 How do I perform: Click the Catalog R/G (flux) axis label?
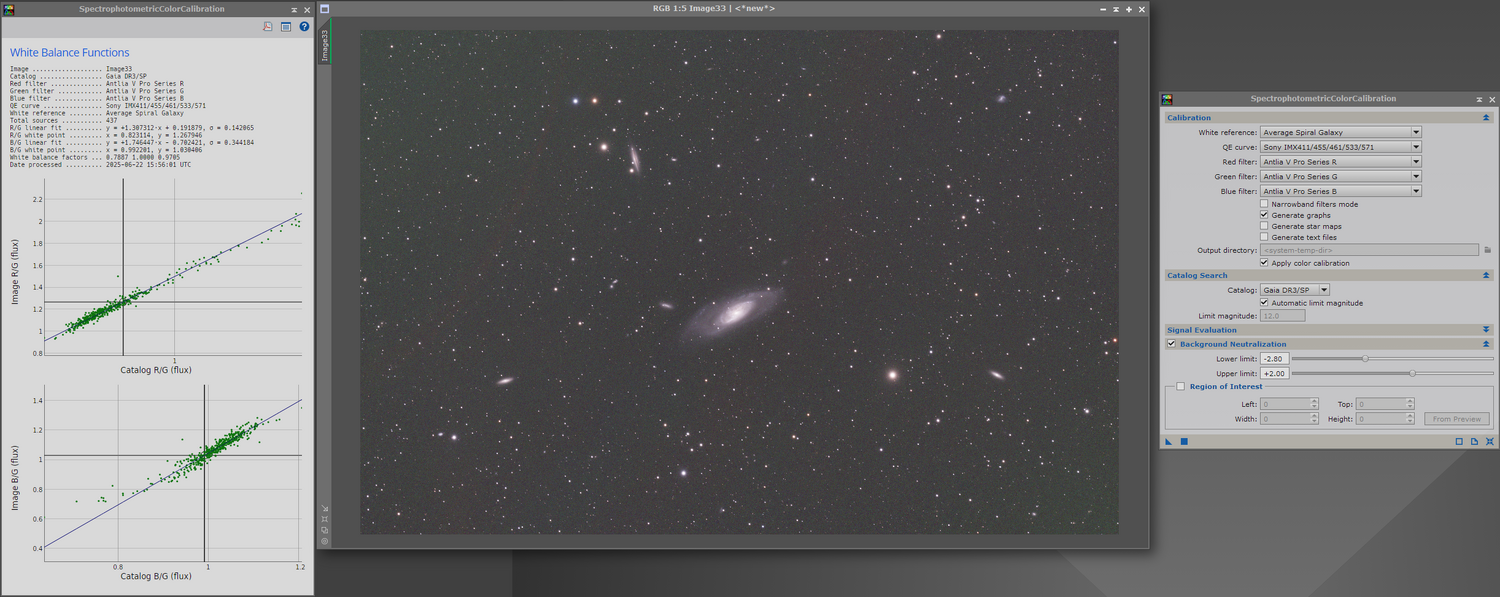click(x=156, y=370)
